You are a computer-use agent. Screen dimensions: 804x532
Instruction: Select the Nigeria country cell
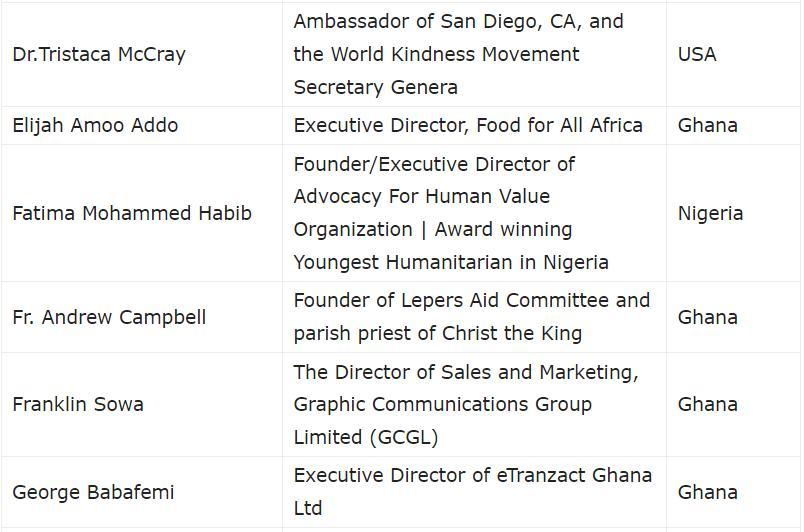[x=733, y=213]
